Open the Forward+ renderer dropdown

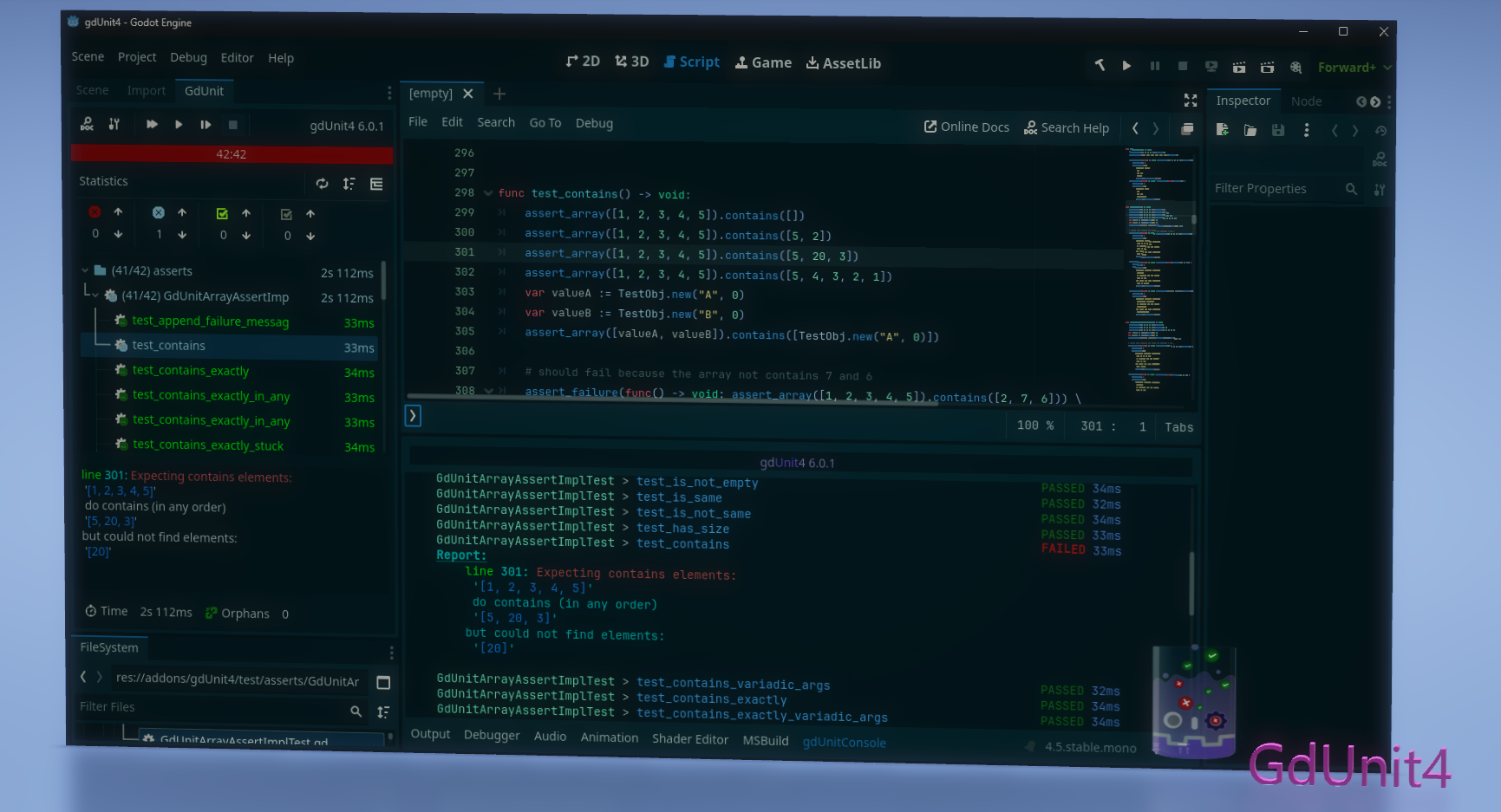click(1354, 68)
